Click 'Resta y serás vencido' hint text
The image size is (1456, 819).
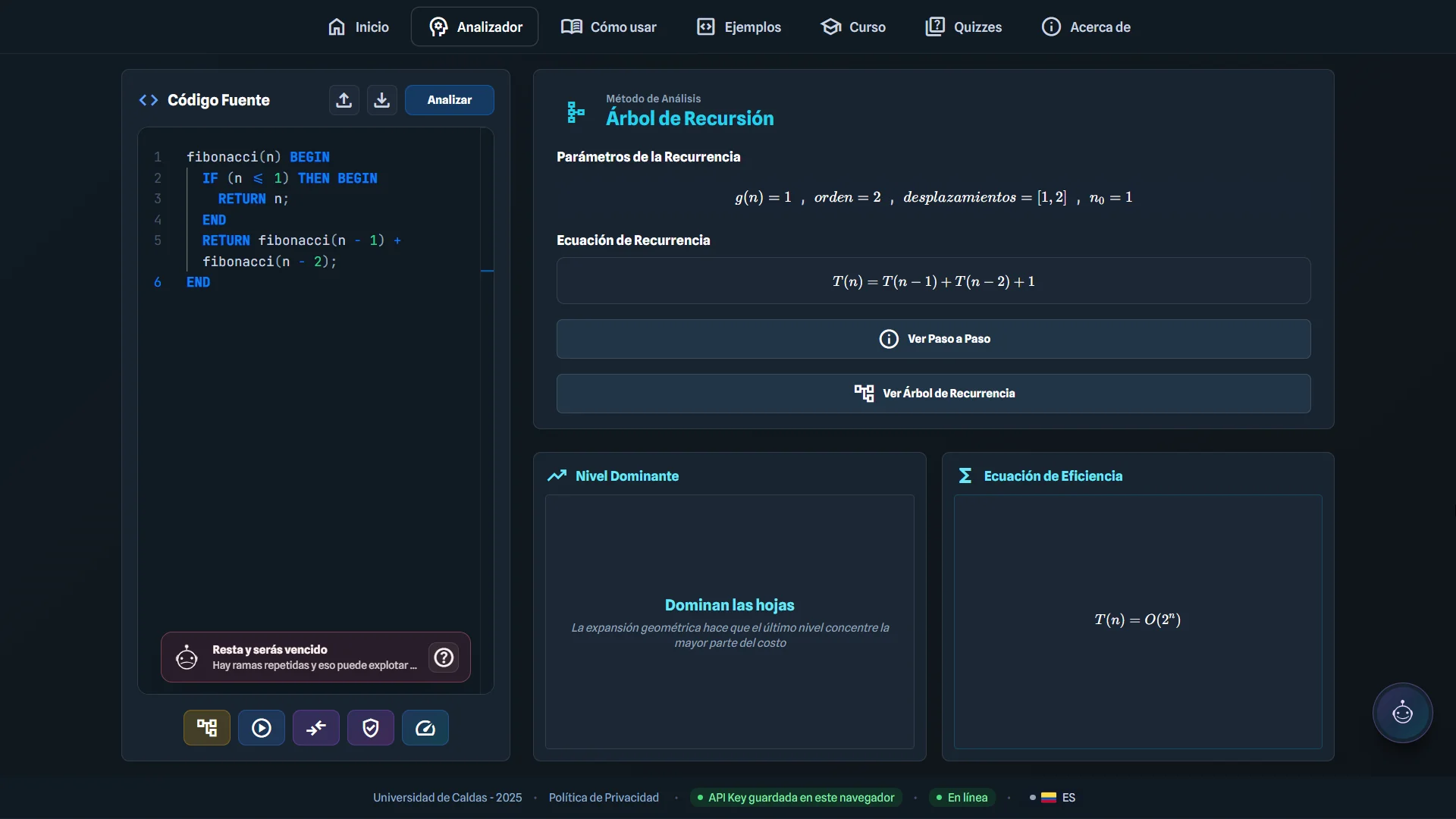tap(270, 650)
